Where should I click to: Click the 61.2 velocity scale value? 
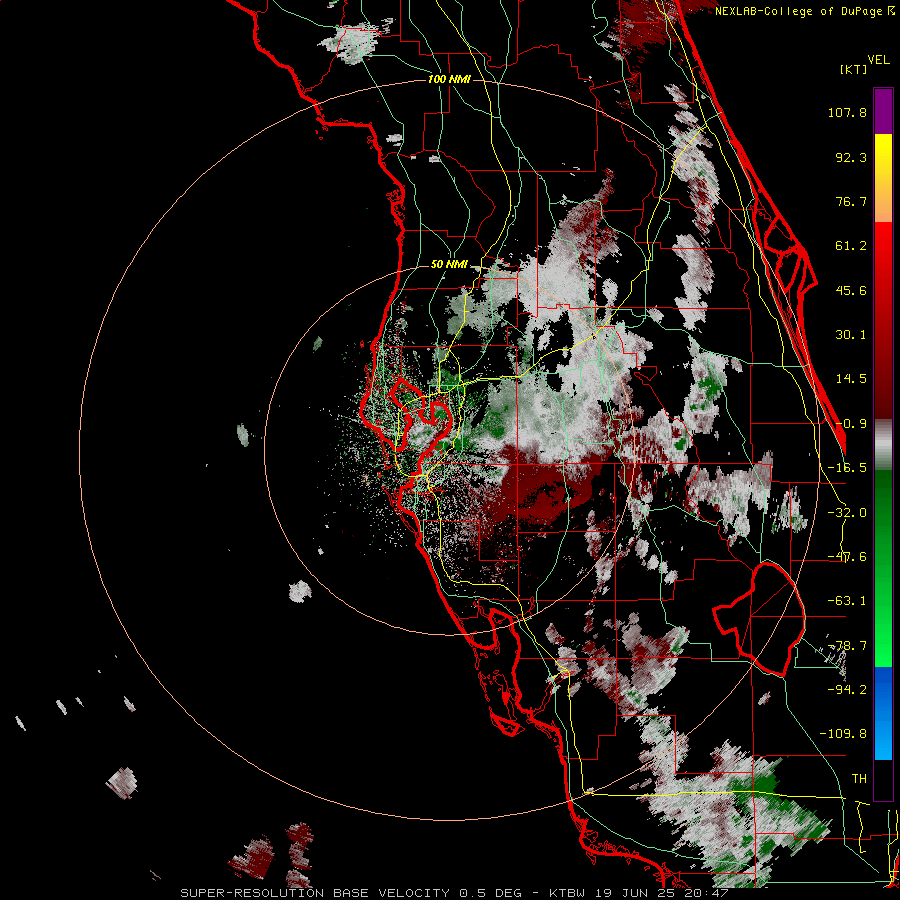click(x=851, y=246)
